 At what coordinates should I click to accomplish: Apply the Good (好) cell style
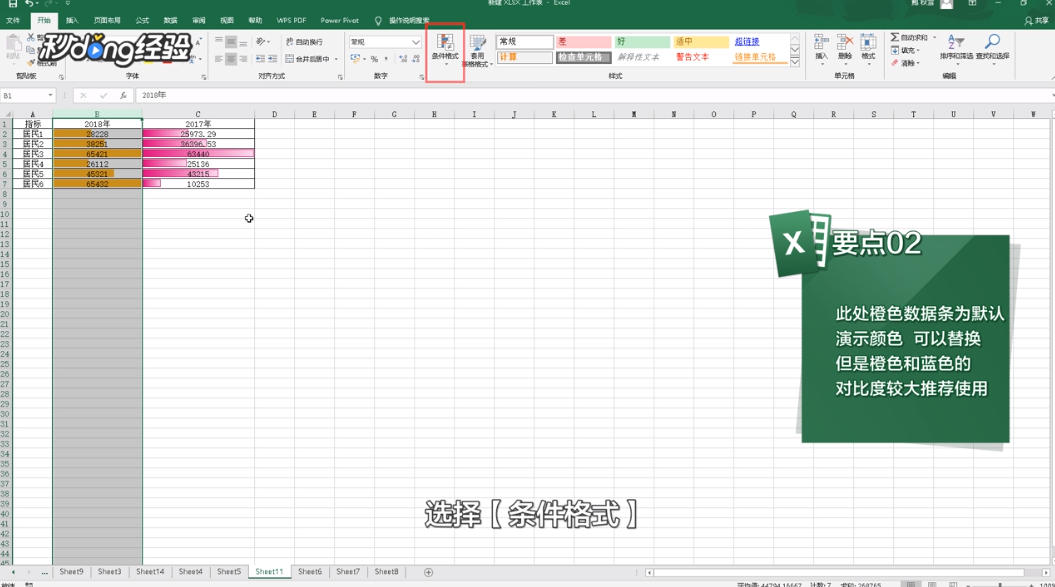pyautogui.click(x=642, y=42)
